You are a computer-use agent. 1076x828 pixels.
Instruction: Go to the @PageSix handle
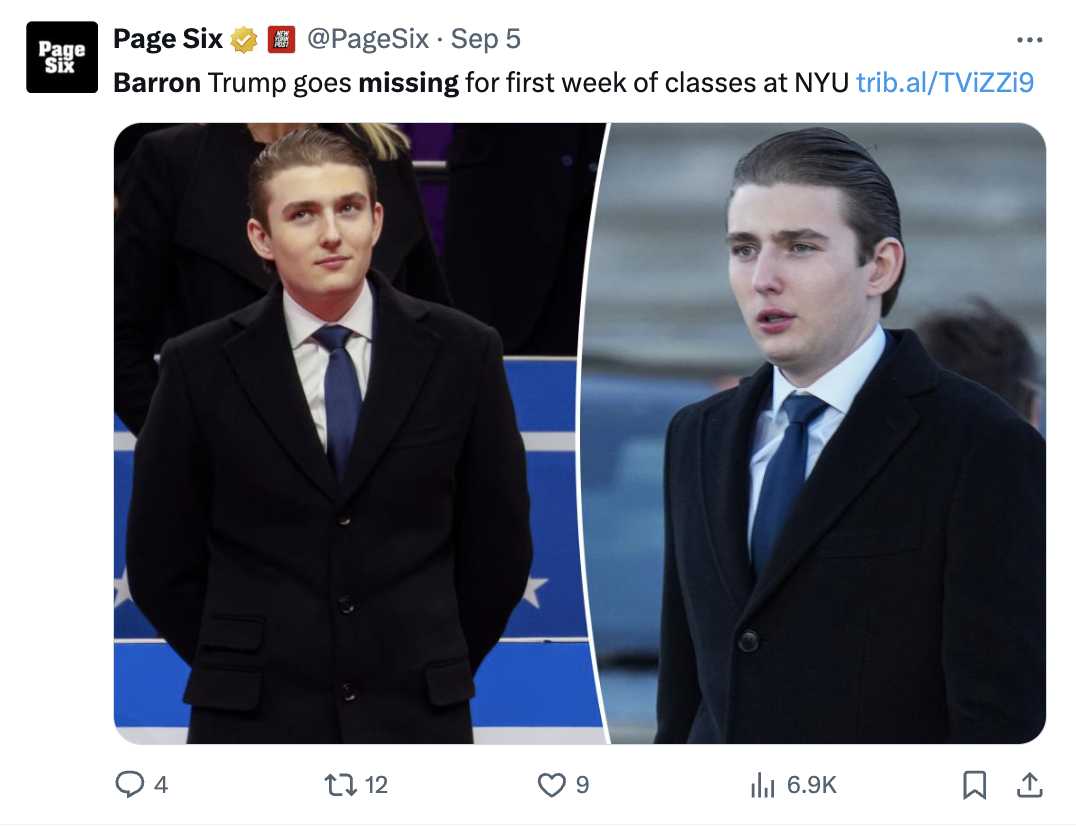pos(367,40)
